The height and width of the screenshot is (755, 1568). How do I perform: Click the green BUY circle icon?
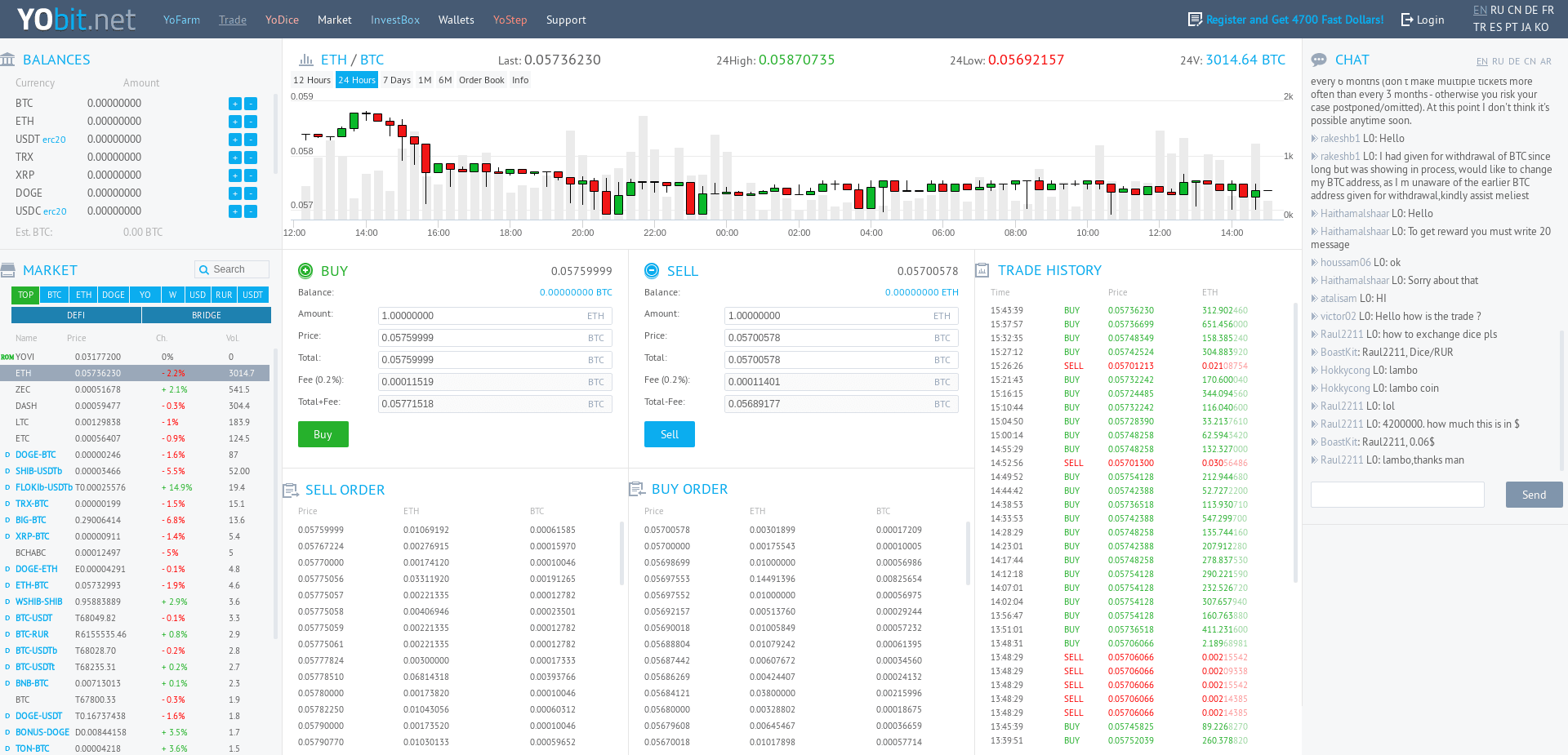tap(306, 270)
